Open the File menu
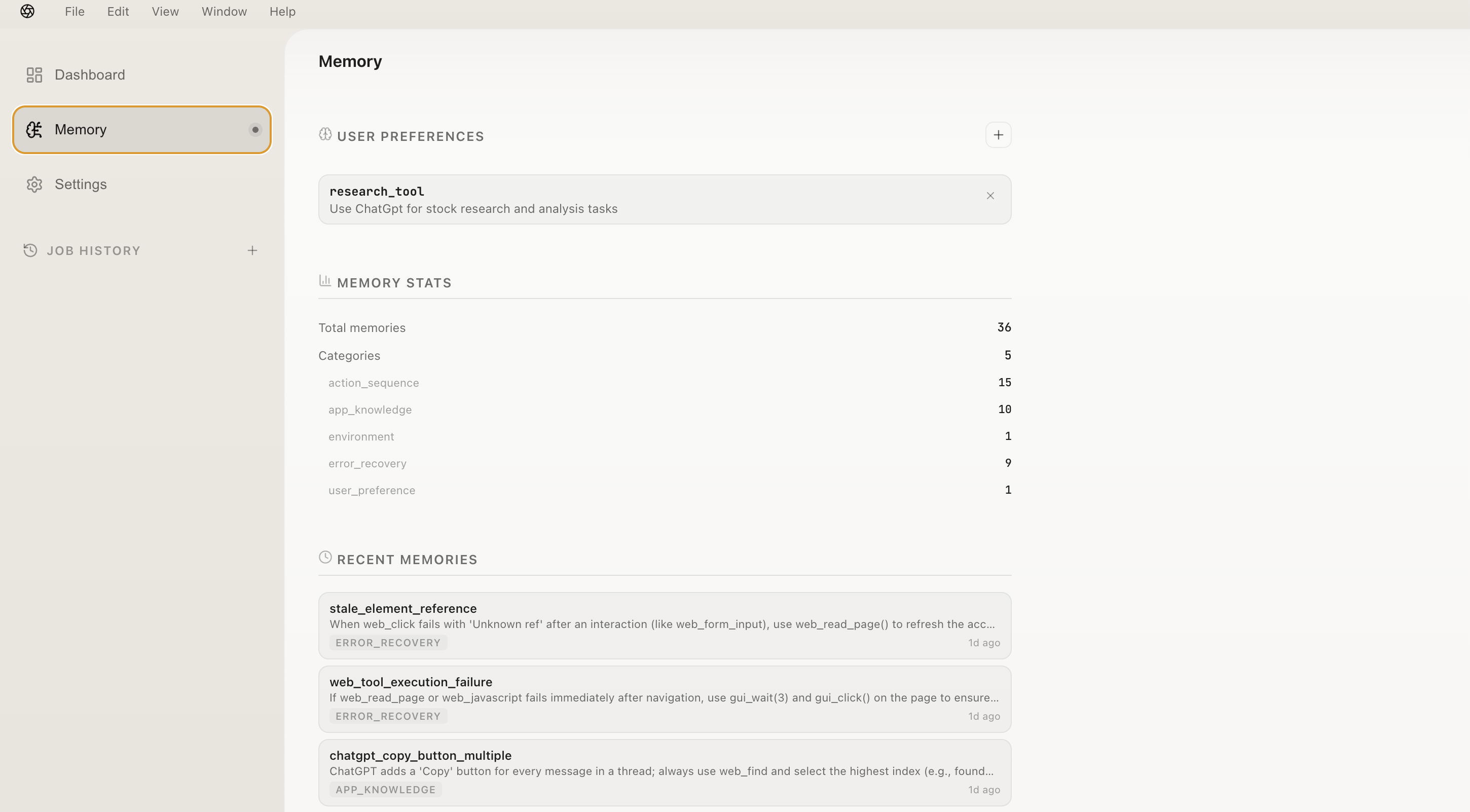 pos(74,12)
